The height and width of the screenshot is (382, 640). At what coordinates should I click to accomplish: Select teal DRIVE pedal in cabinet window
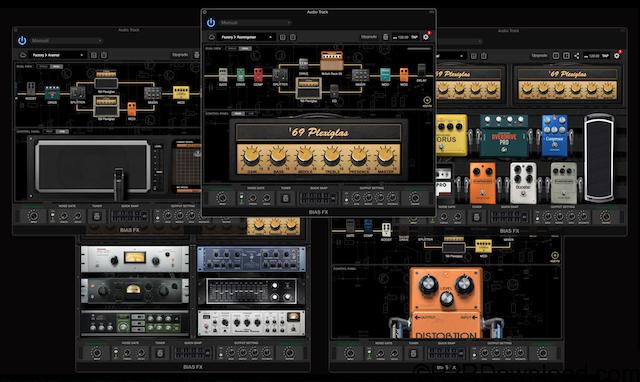click(x=52, y=93)
